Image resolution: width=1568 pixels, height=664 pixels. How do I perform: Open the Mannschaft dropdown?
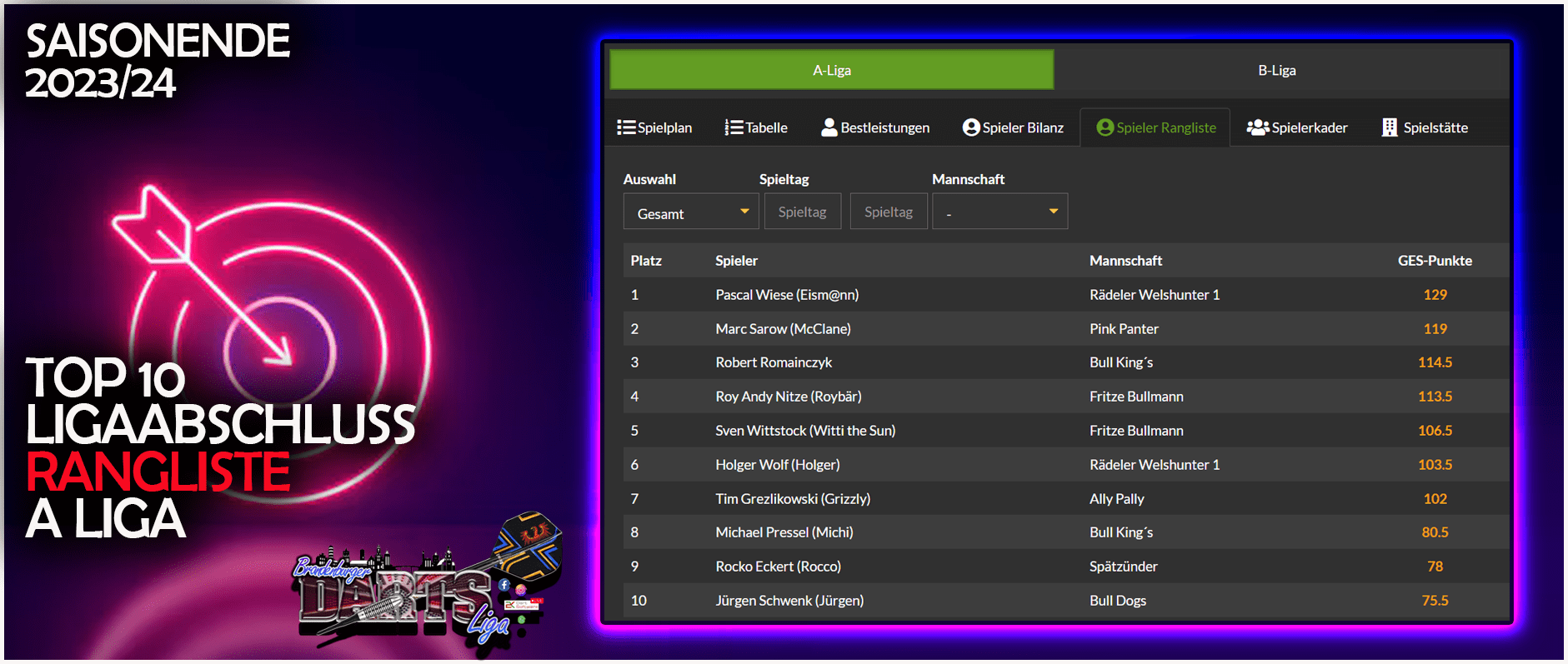pos(999,212)
